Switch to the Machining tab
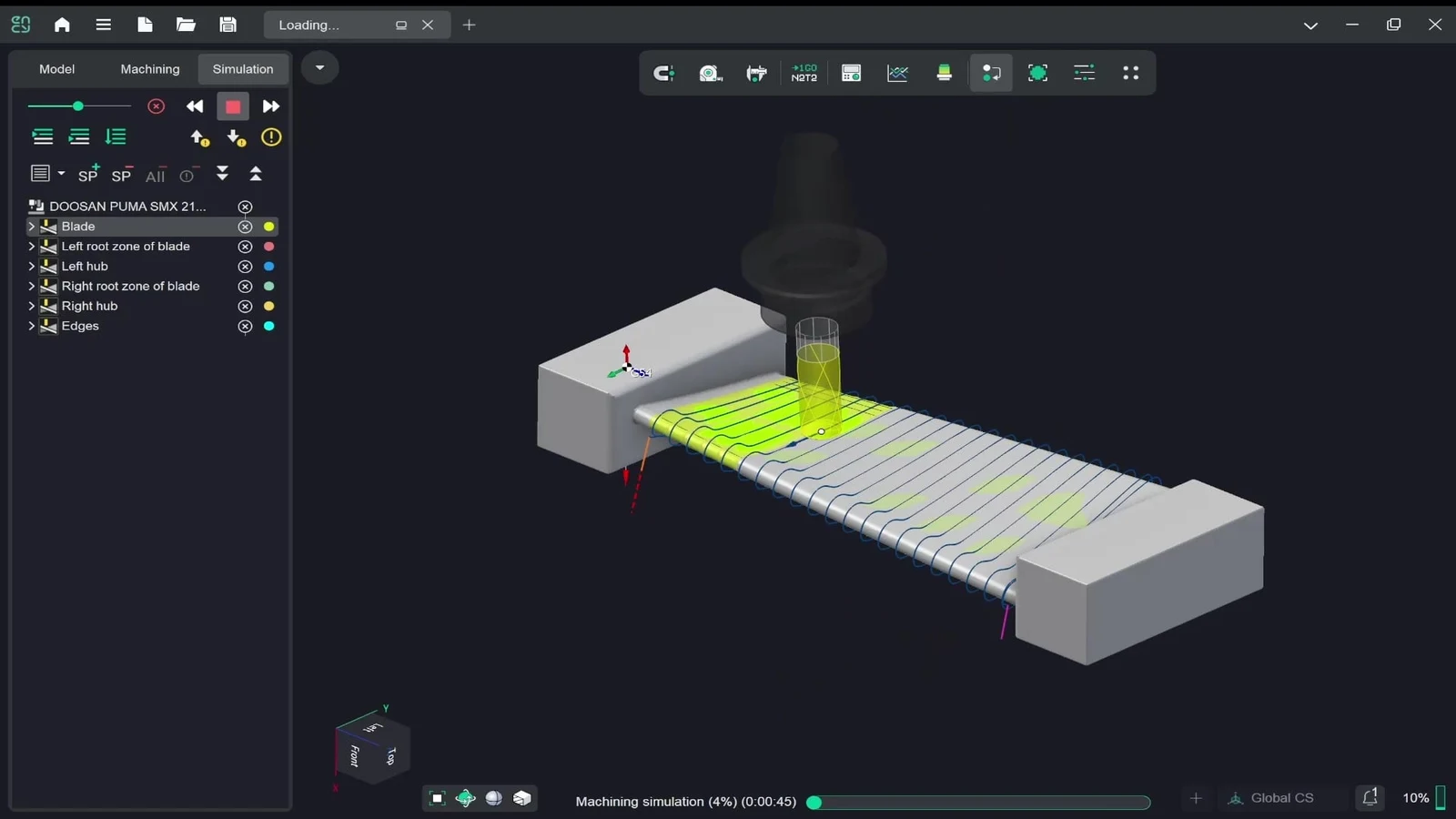Screen dimensions: 1456x819 (x=150, y=69)
